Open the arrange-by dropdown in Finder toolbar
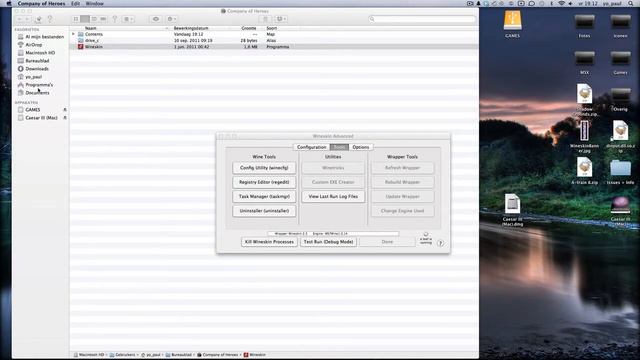The height and width of the screenshot is (360, 640). click(x=128, y=19)
